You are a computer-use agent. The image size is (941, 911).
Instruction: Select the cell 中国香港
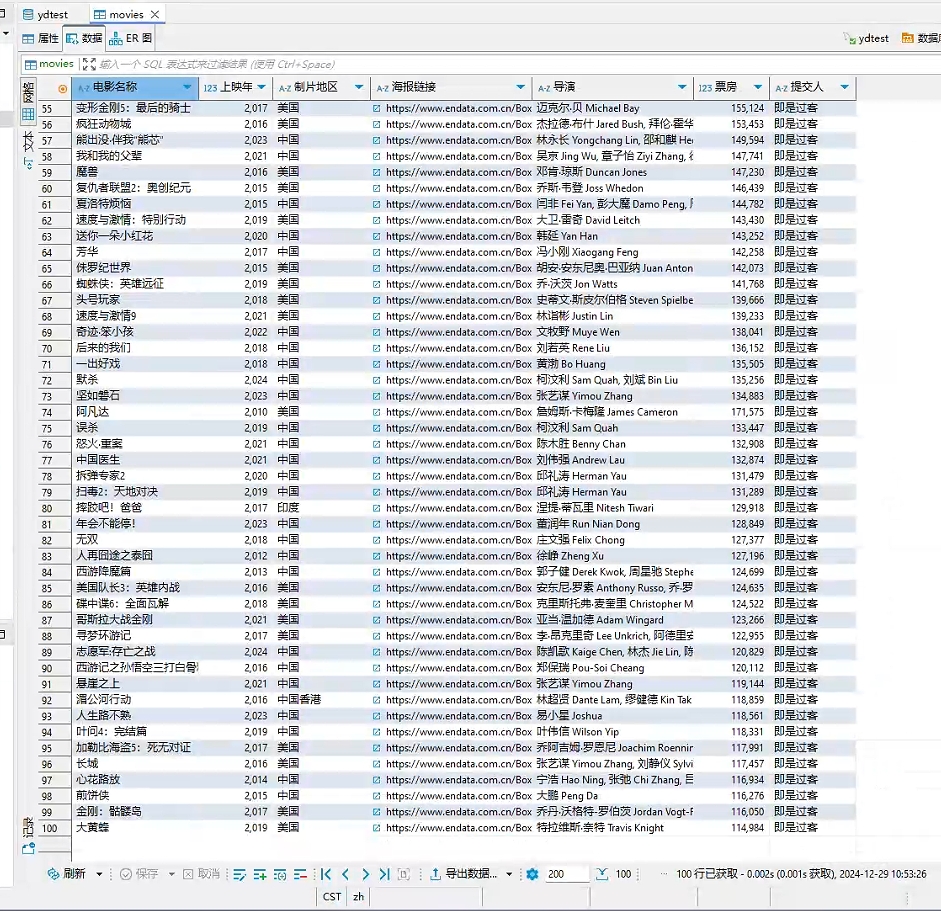(x=322, y=700)
